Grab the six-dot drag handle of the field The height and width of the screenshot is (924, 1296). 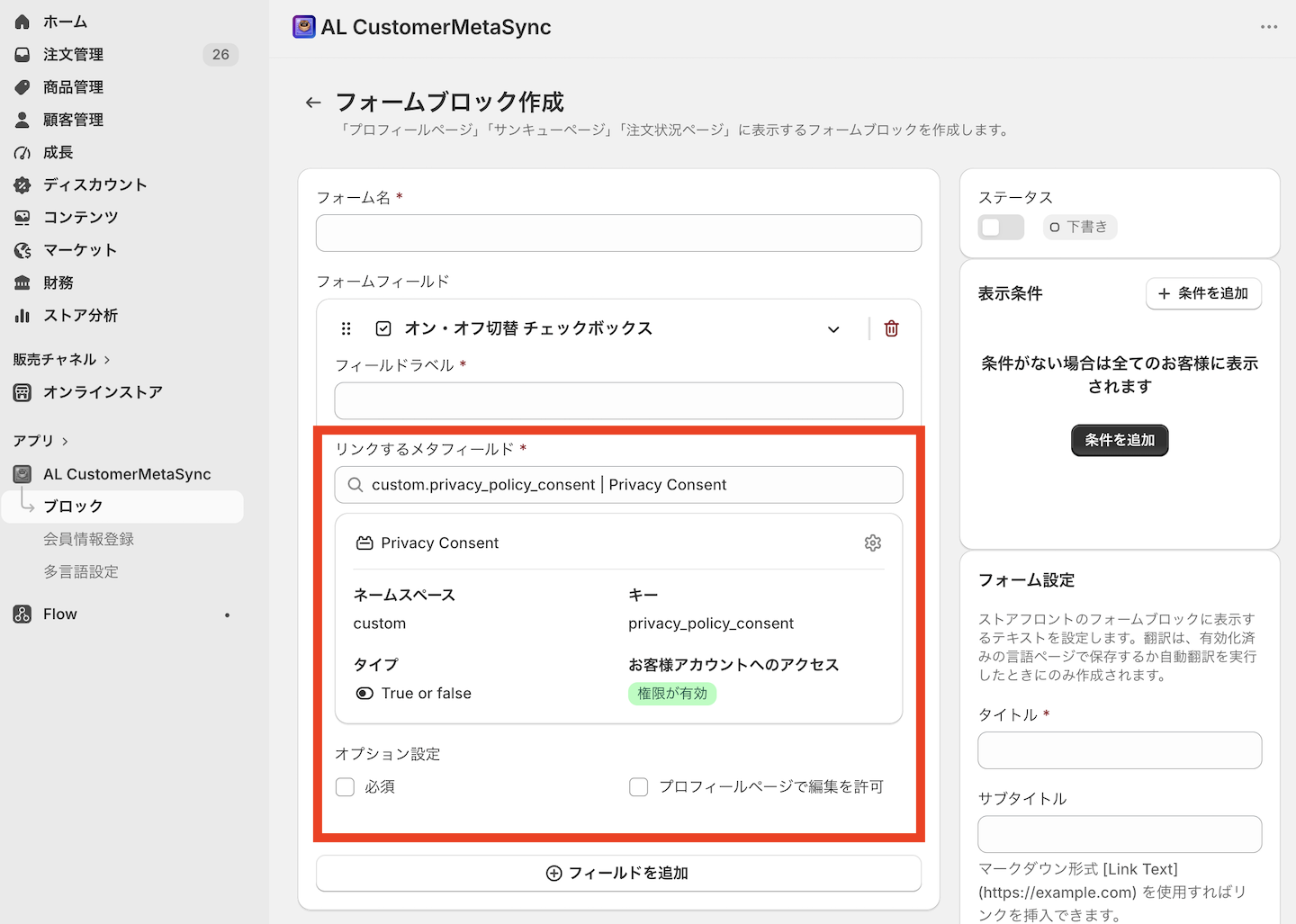(x=346, y=328)
